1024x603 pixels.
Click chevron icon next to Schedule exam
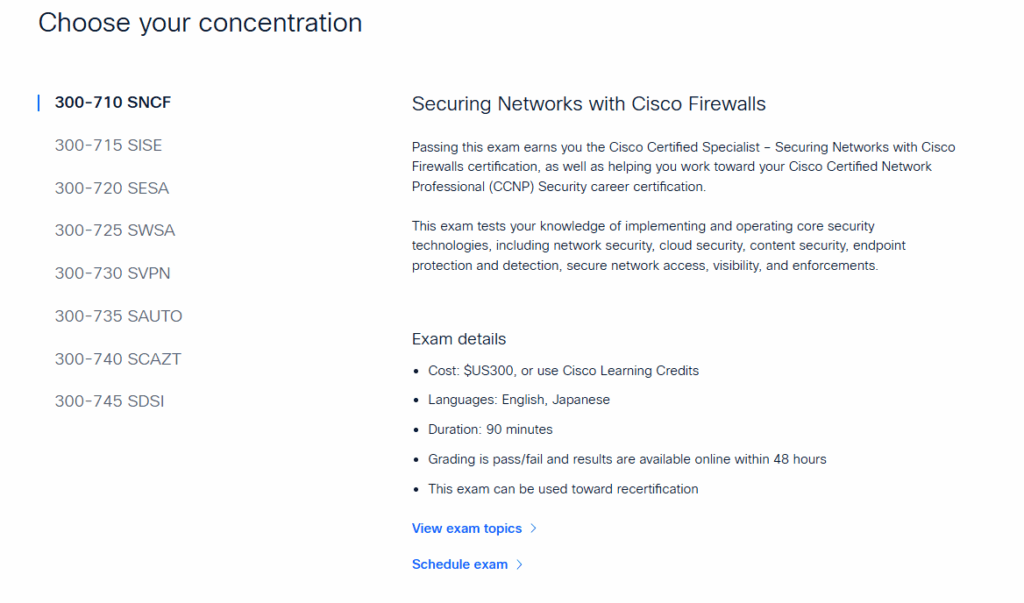[519, 564]
